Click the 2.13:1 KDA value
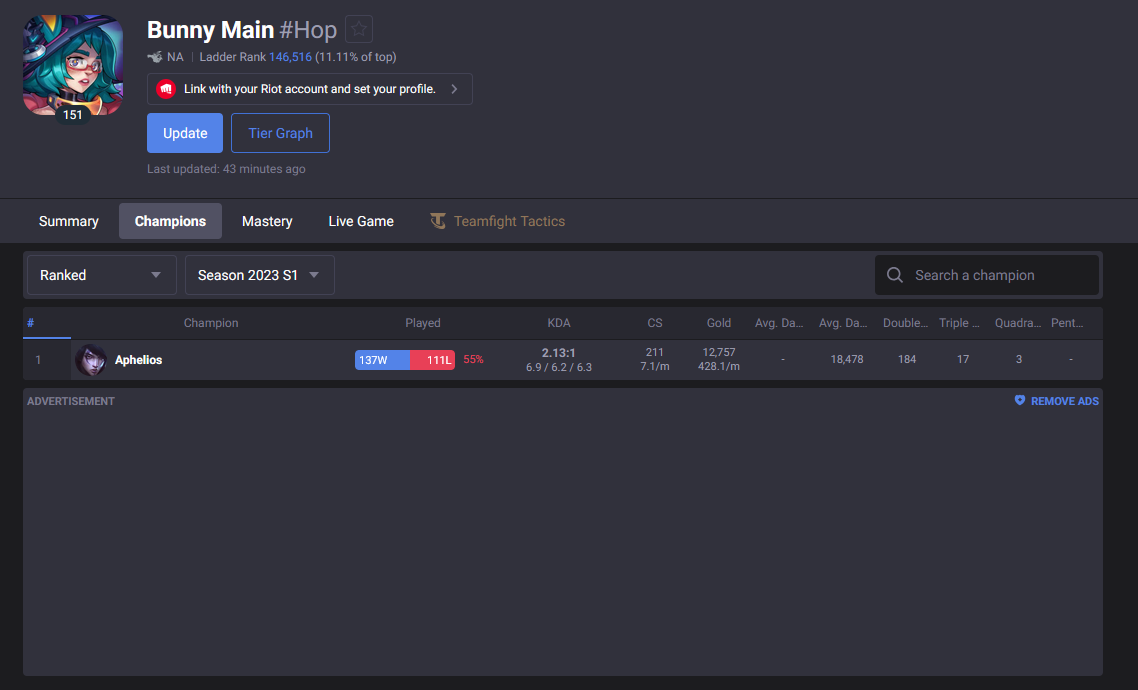 (559, 353)
